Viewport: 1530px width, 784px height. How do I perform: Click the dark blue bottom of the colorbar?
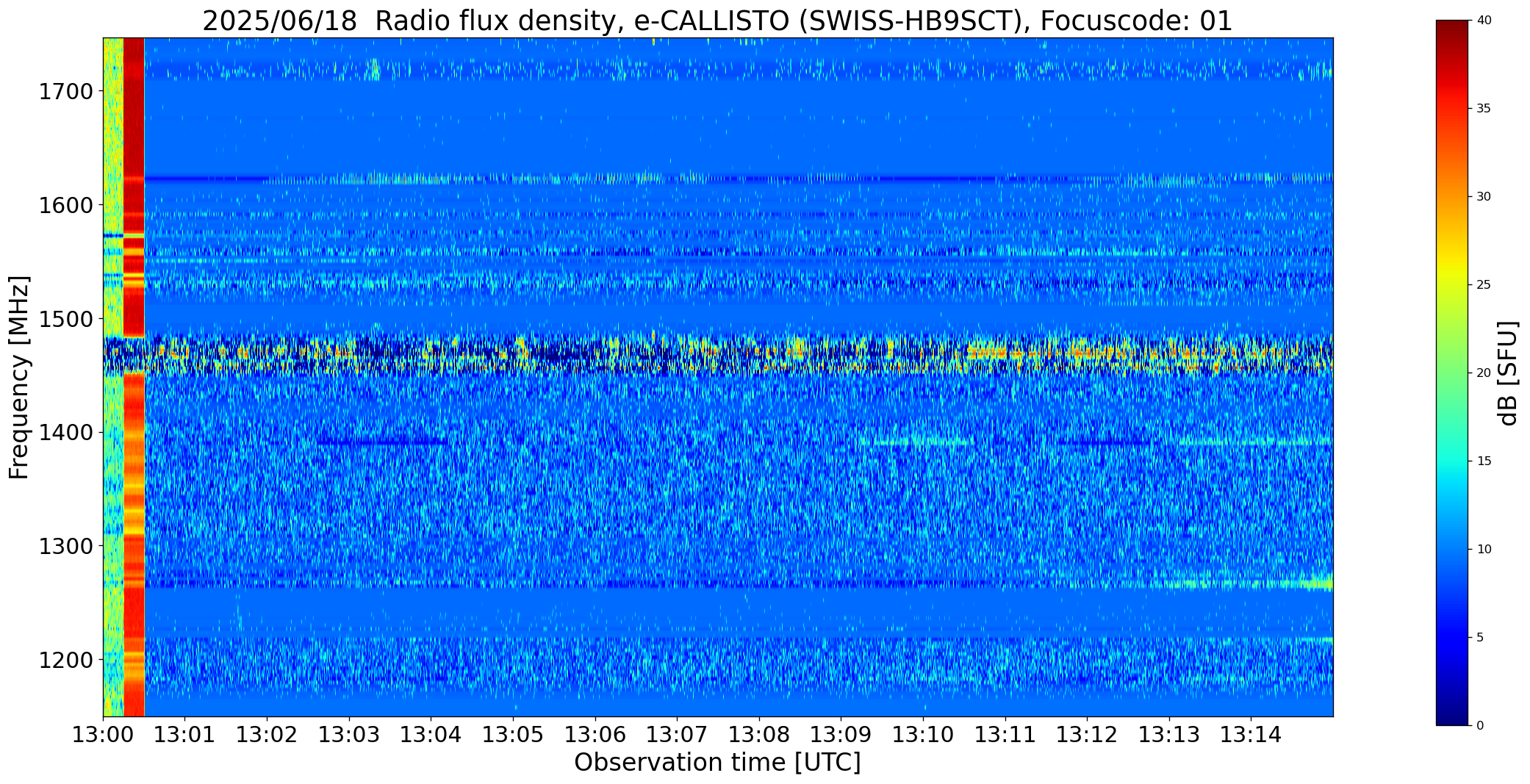[1453, 713]
